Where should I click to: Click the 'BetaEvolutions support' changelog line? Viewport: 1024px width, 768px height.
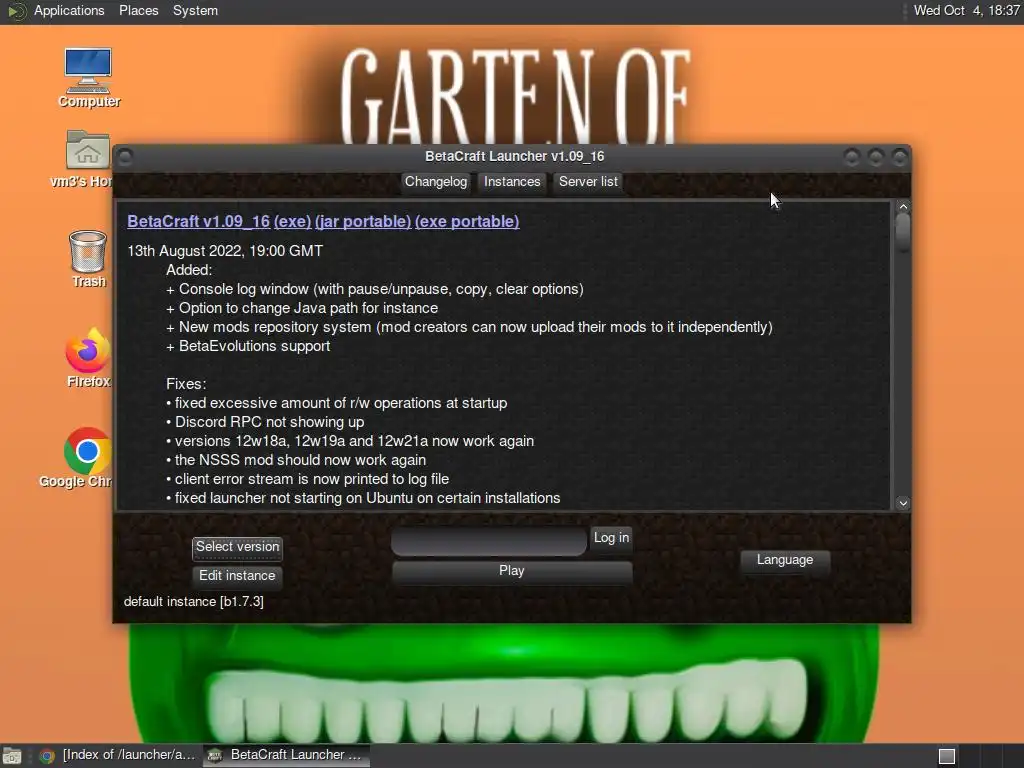coord(248,347)
